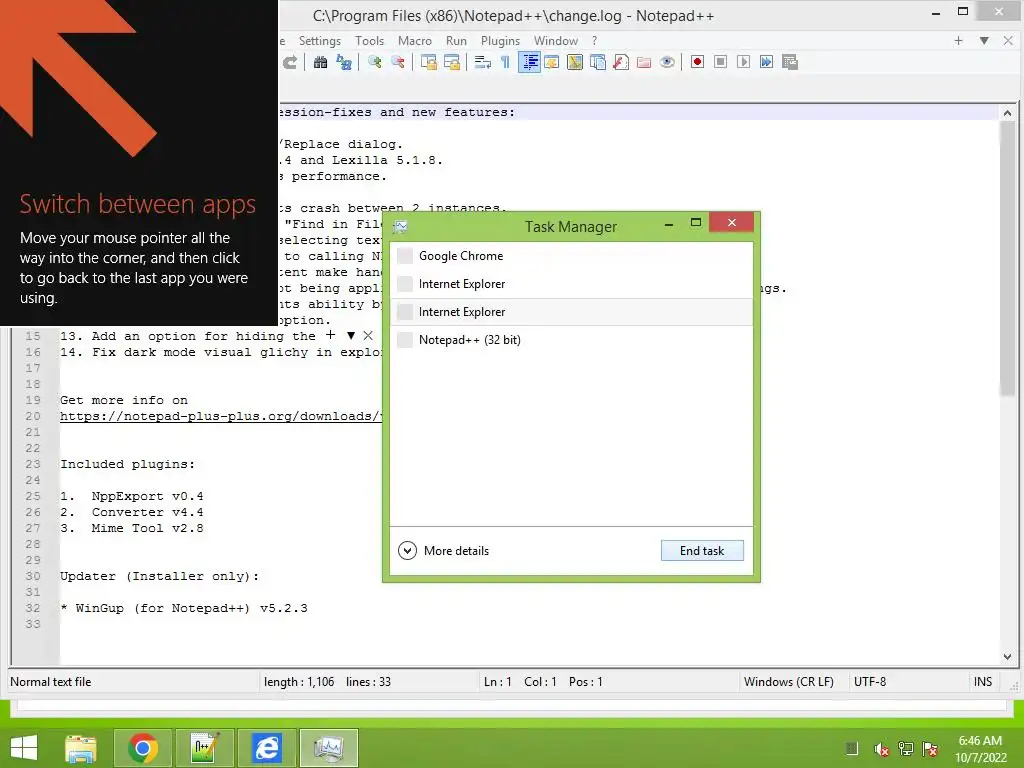Image resolution: width=1024 pixels, height=768 pixels.
Task: Click Save current recorded macro icon
Action: [x=790, y=62]
